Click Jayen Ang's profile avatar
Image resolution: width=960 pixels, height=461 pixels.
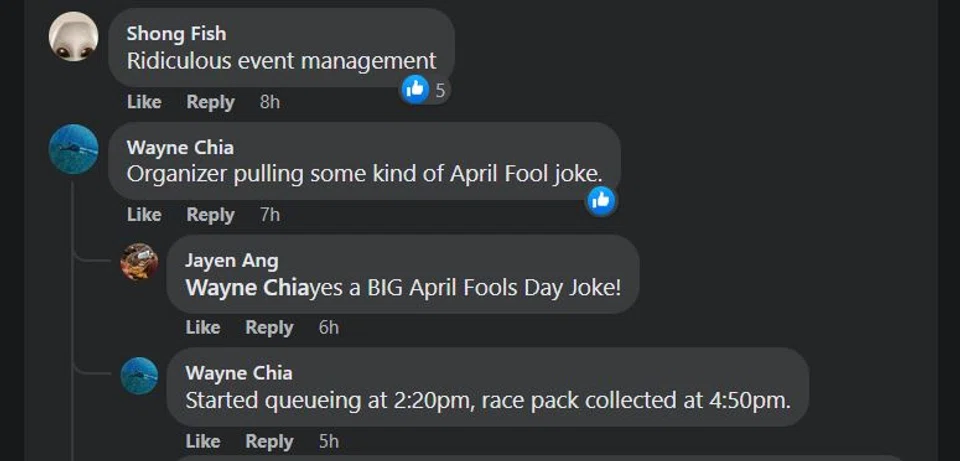click(x=139, y=262)
